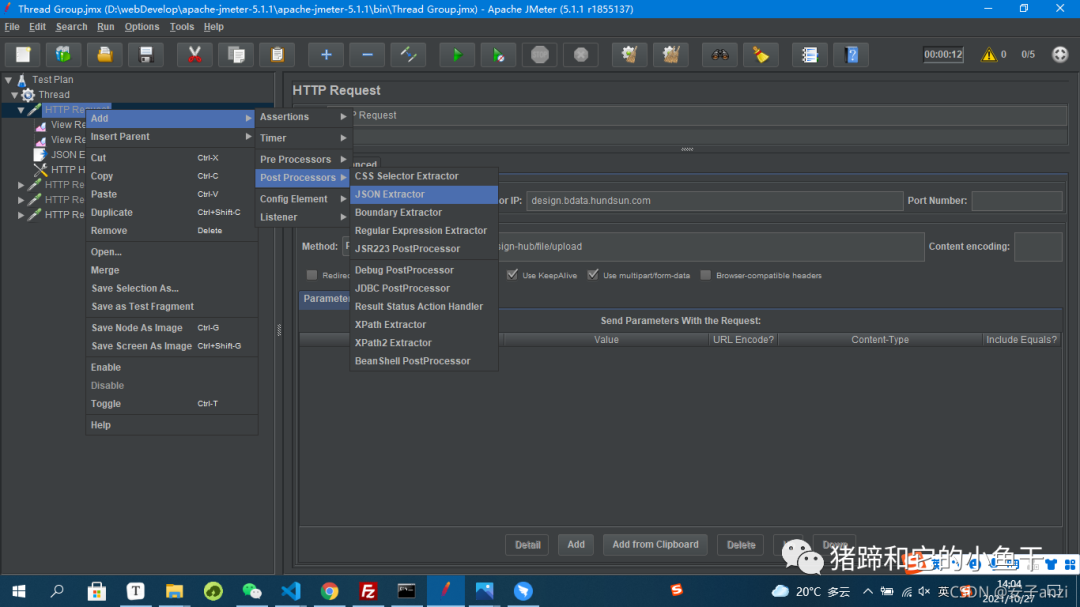Click the Detail button
Viewport: 1080px width, 607px height.
click(x=528, y=545)
